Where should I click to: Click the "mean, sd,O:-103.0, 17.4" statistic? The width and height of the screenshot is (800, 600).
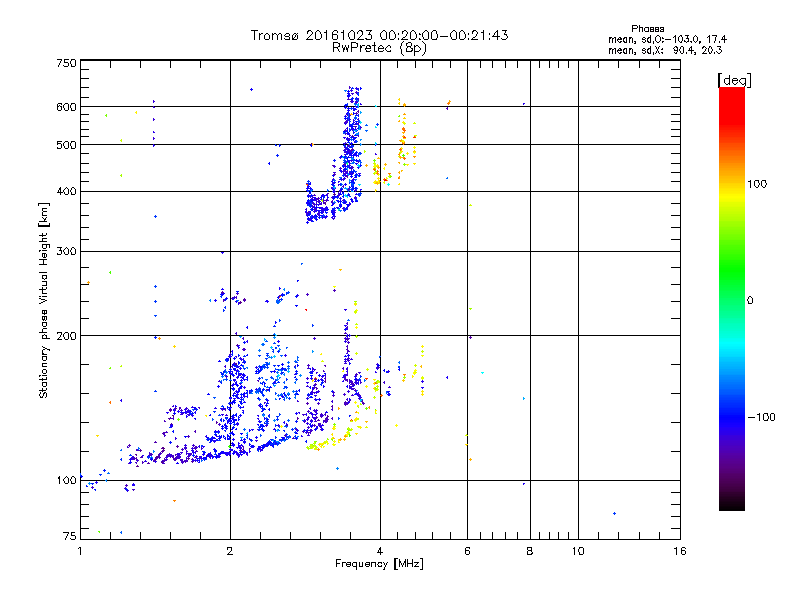point(667,40)
